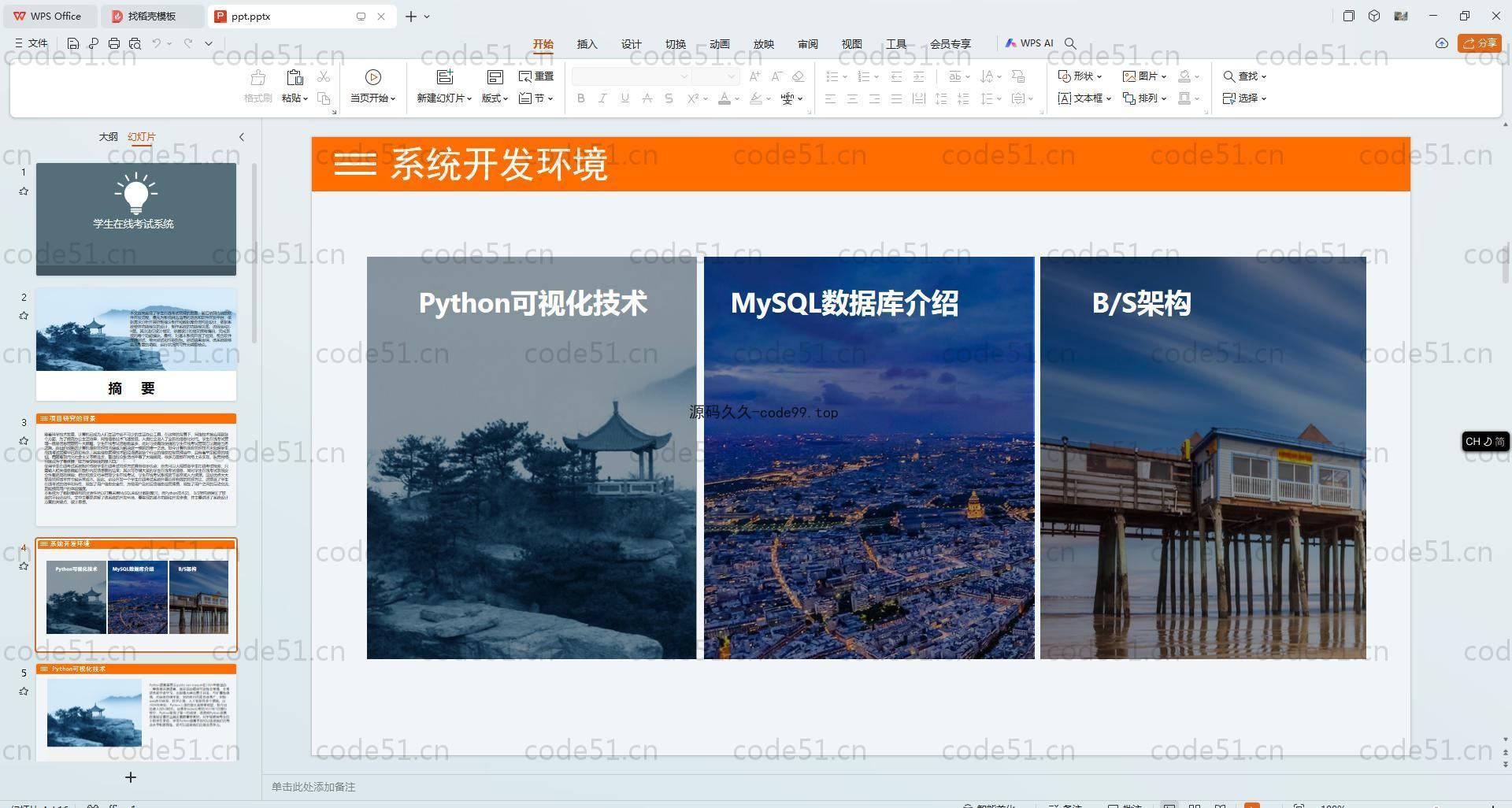1512x808 pixels.
Task: Click the Copy icon below scissors
Action: 324,98
